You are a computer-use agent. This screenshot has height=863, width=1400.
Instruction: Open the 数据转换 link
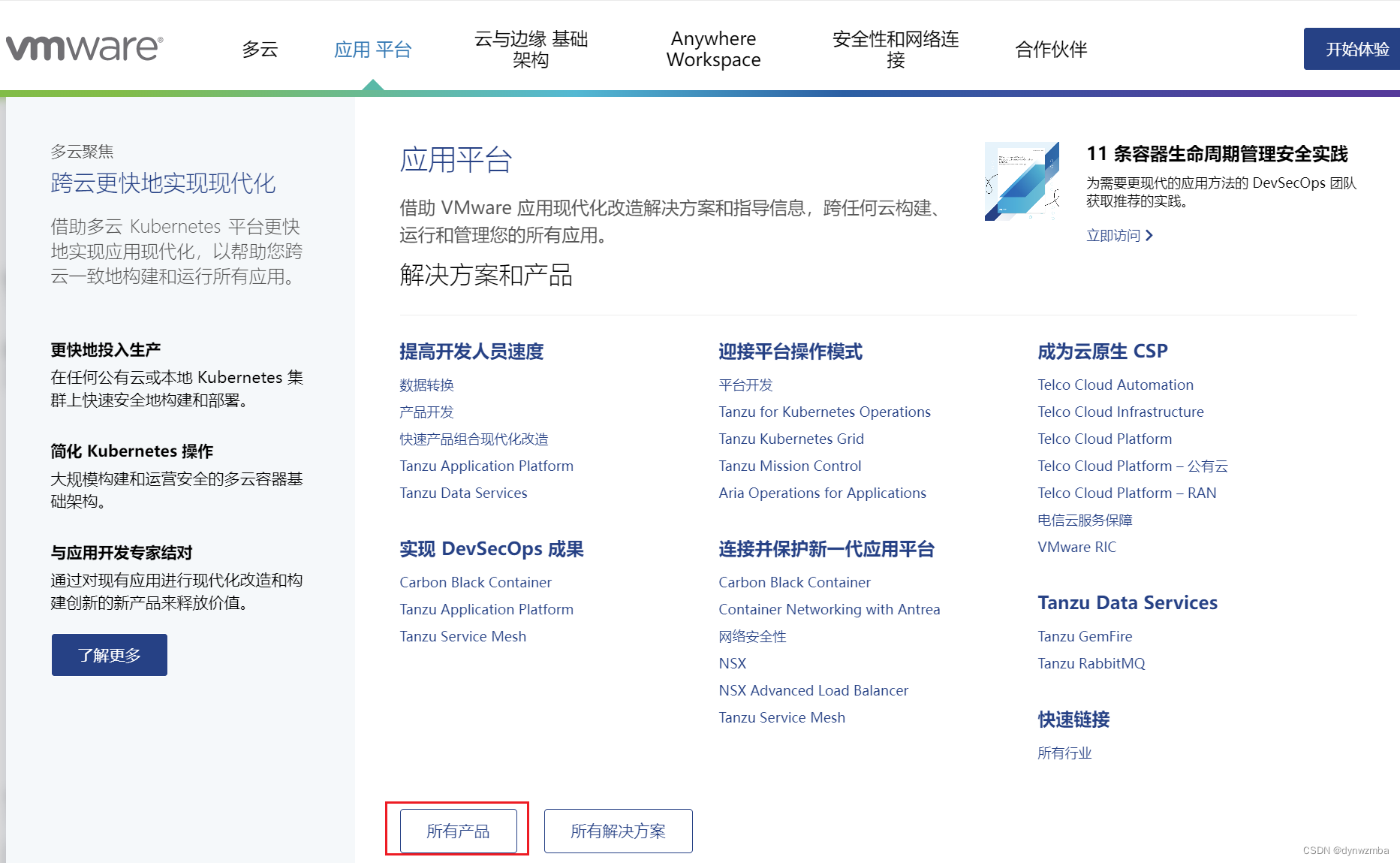tap(426, 385)
